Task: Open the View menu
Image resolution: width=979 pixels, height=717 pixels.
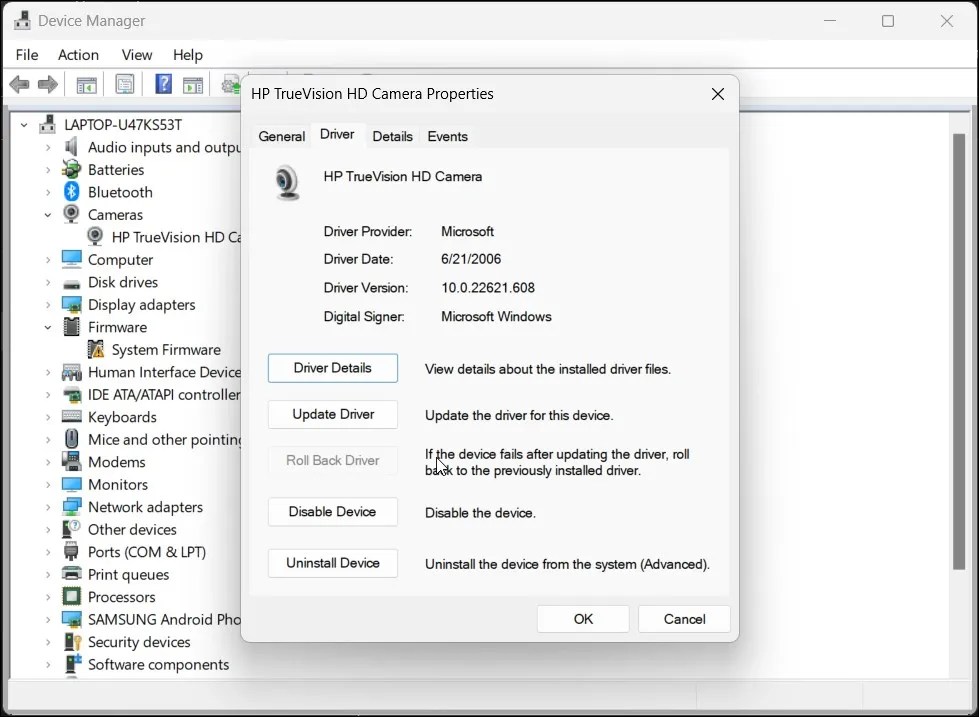Action: (136, 55)
